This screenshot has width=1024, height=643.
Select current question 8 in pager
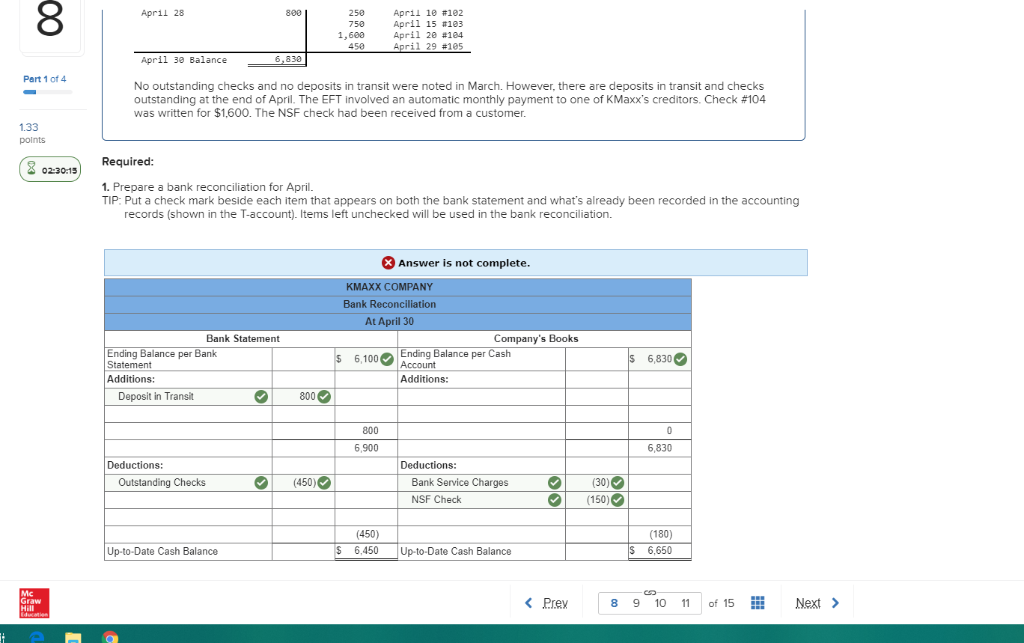click(614, 603)
